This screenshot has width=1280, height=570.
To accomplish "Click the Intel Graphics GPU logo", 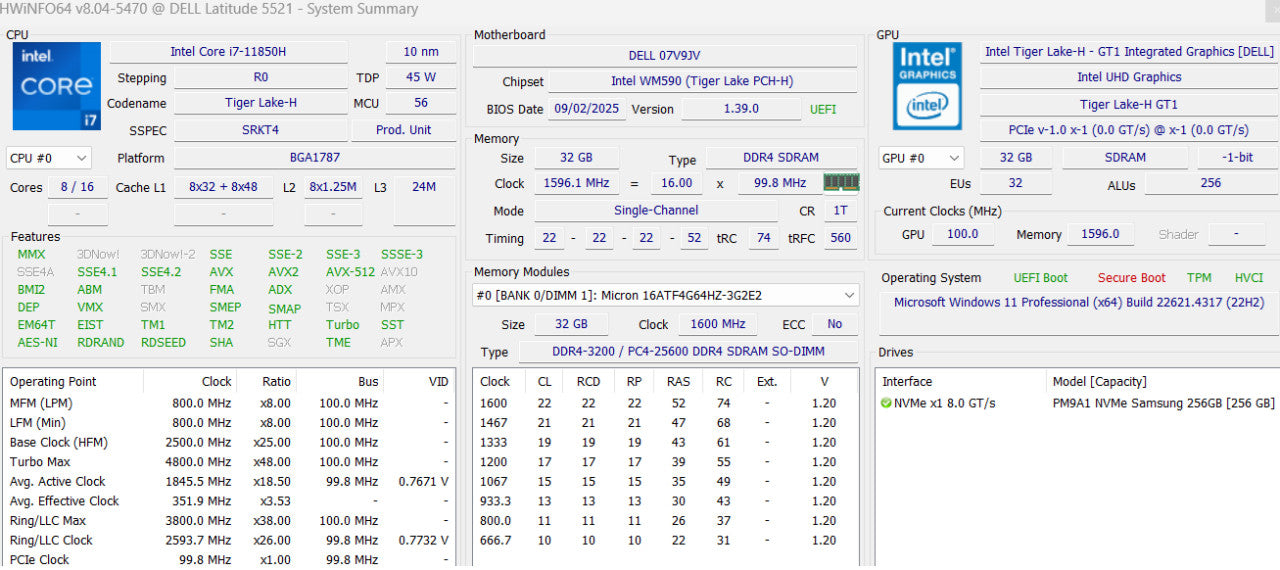I will click(927, 86).
